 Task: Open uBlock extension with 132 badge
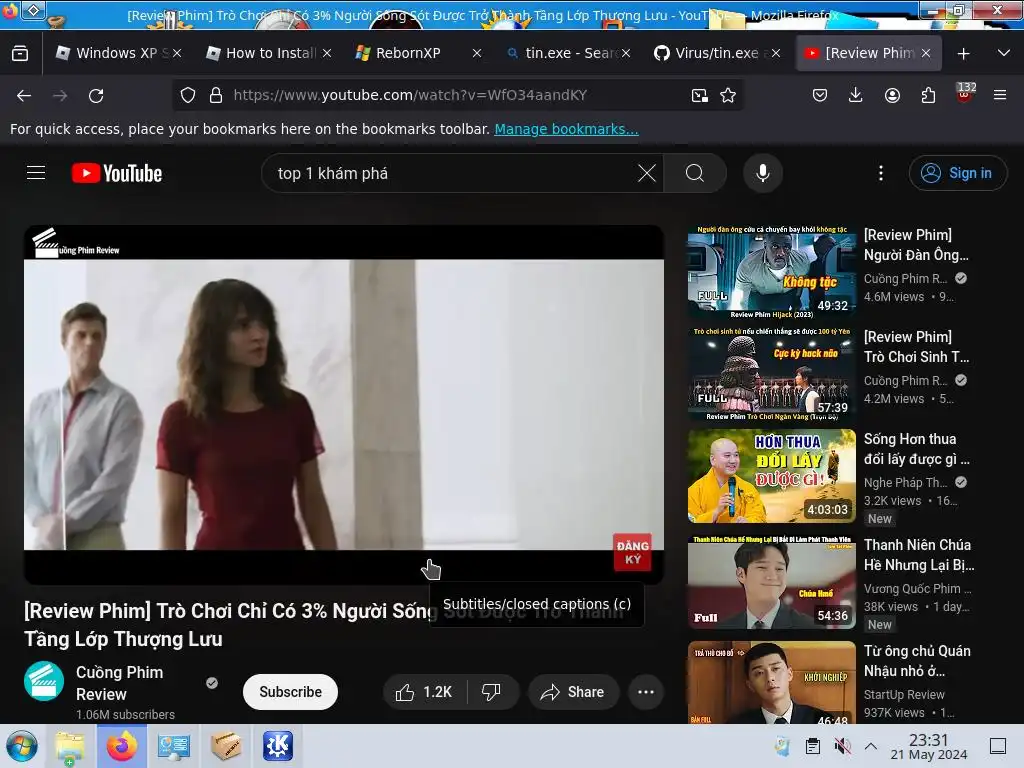965,93
